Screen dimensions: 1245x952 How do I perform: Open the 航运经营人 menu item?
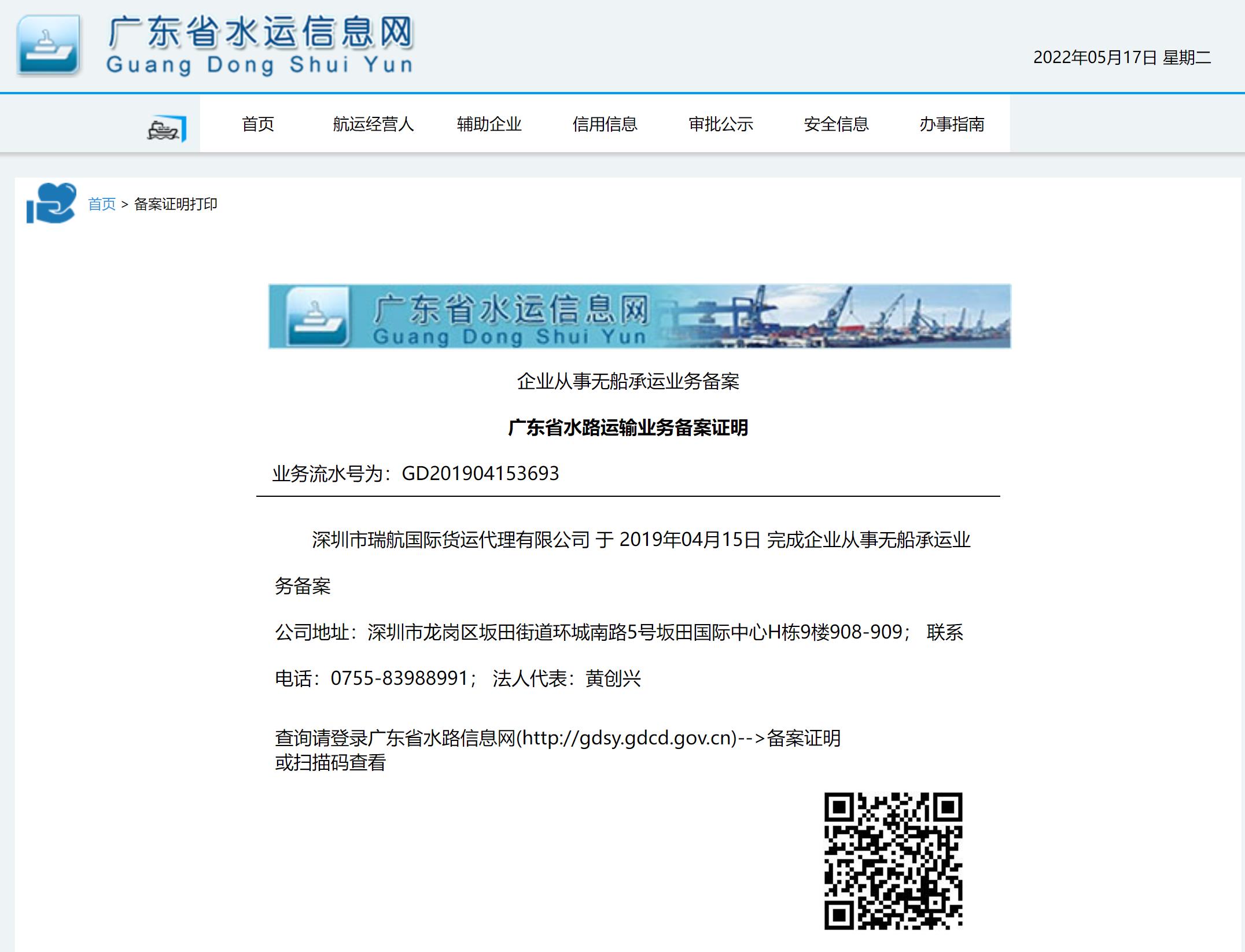click(373, 124)
